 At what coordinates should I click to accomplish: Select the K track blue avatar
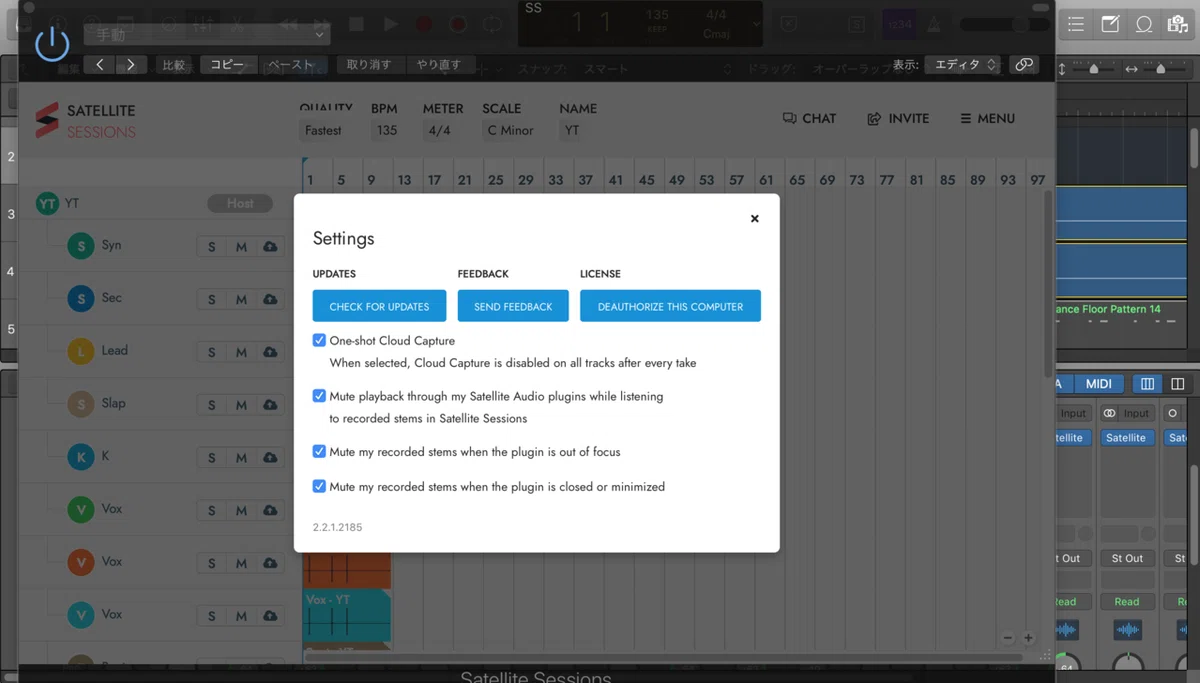coord(81,458)
